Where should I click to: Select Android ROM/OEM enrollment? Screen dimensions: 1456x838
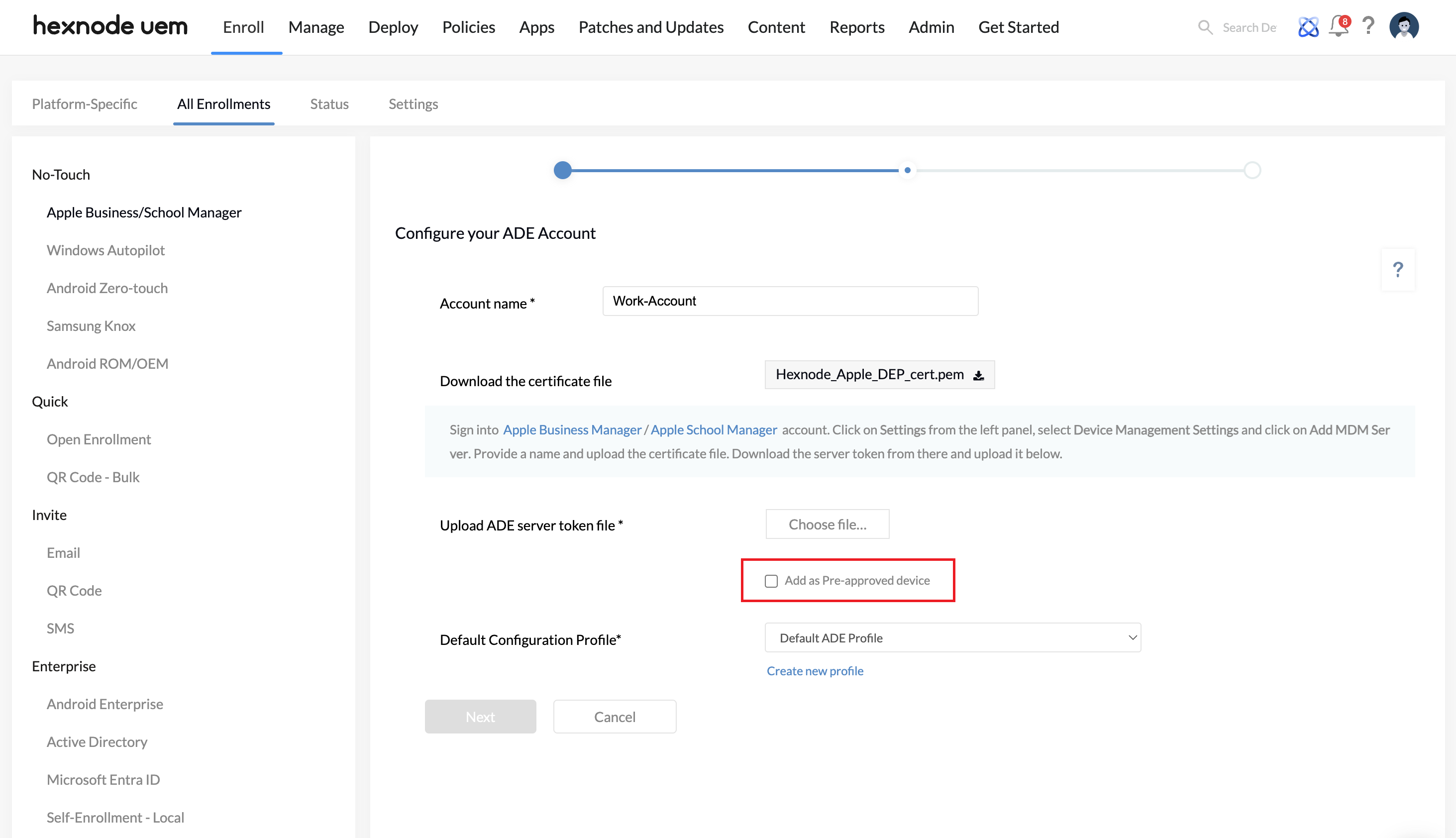107,363
